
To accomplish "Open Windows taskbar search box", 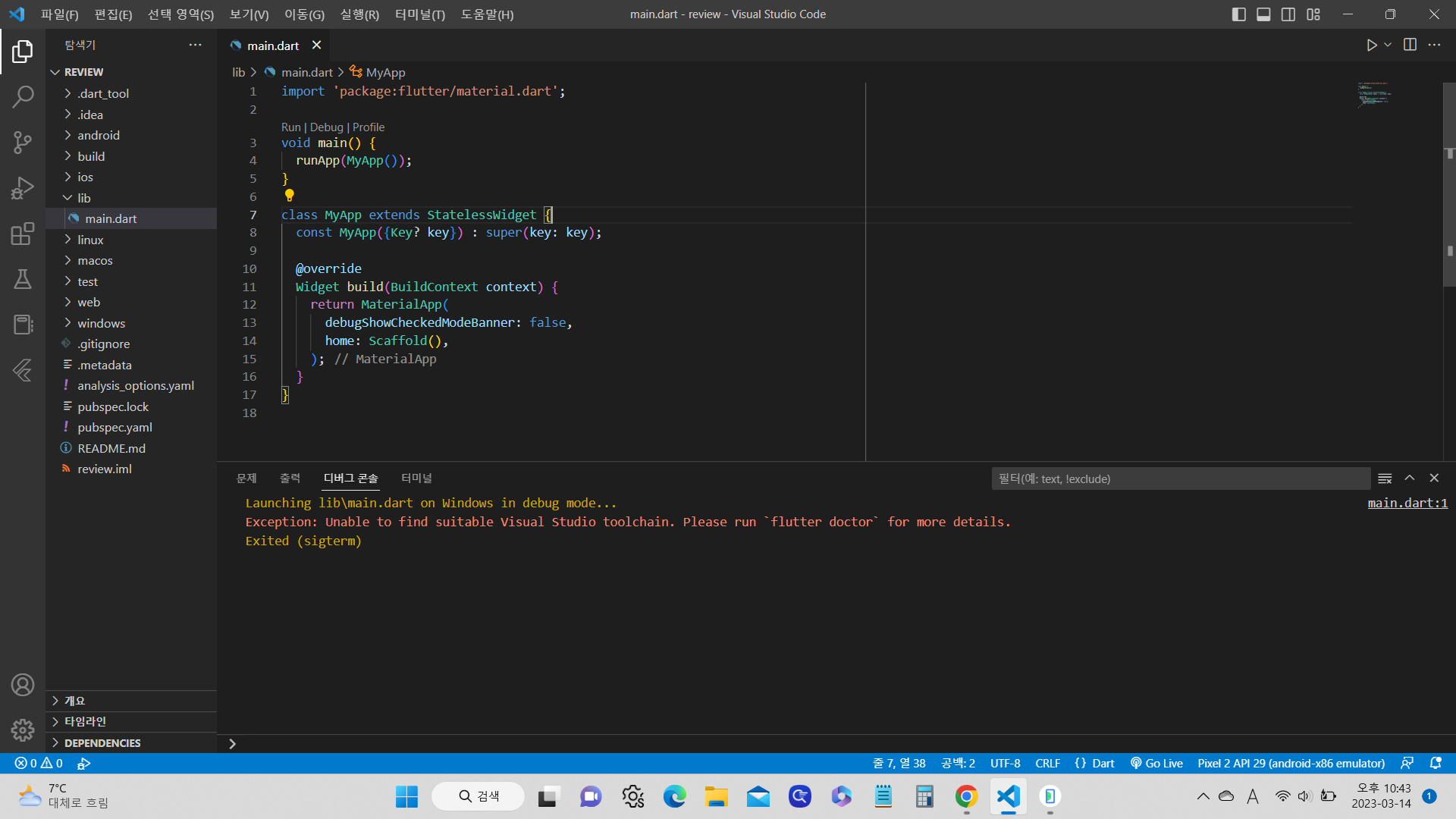I will [x=479, y=796].
